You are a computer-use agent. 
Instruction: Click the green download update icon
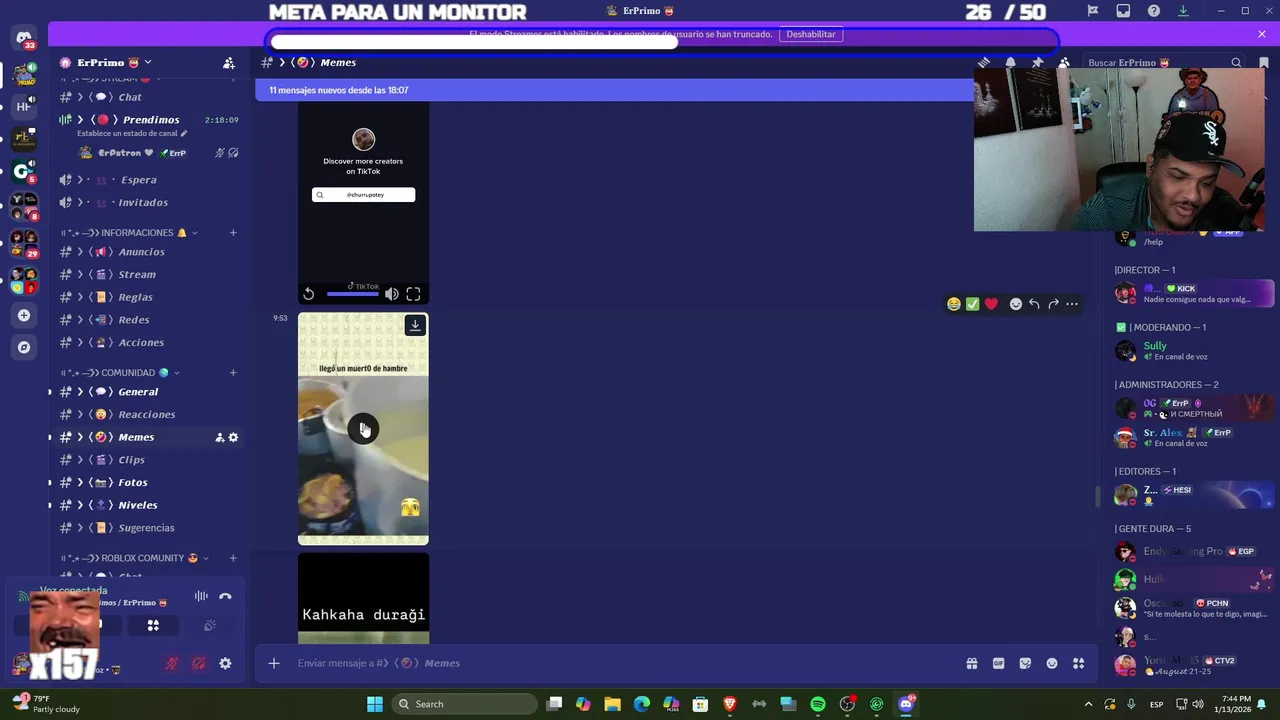click(1183, 11)
